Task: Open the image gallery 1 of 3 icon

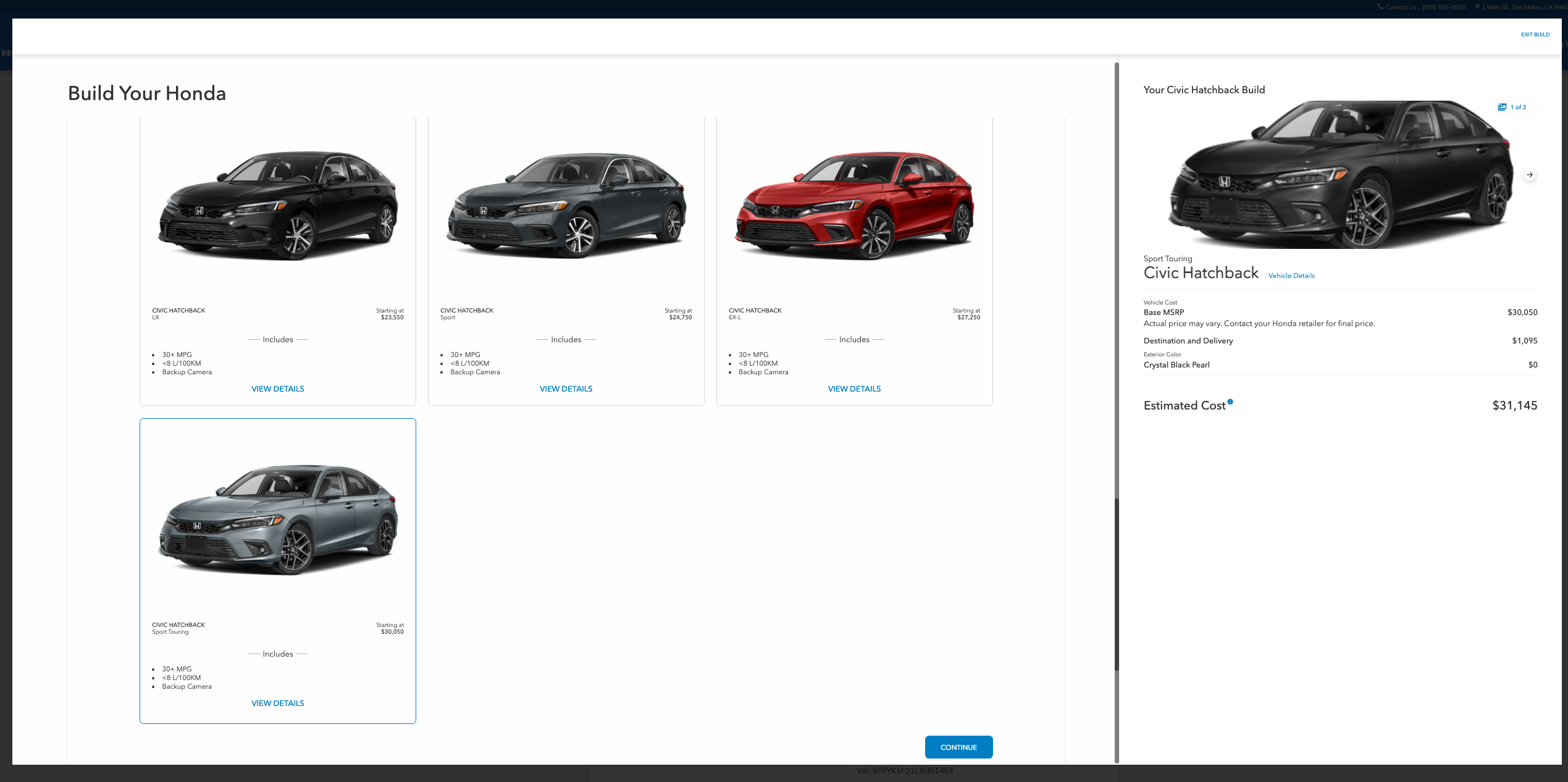Action: (x=1503, y=107)
